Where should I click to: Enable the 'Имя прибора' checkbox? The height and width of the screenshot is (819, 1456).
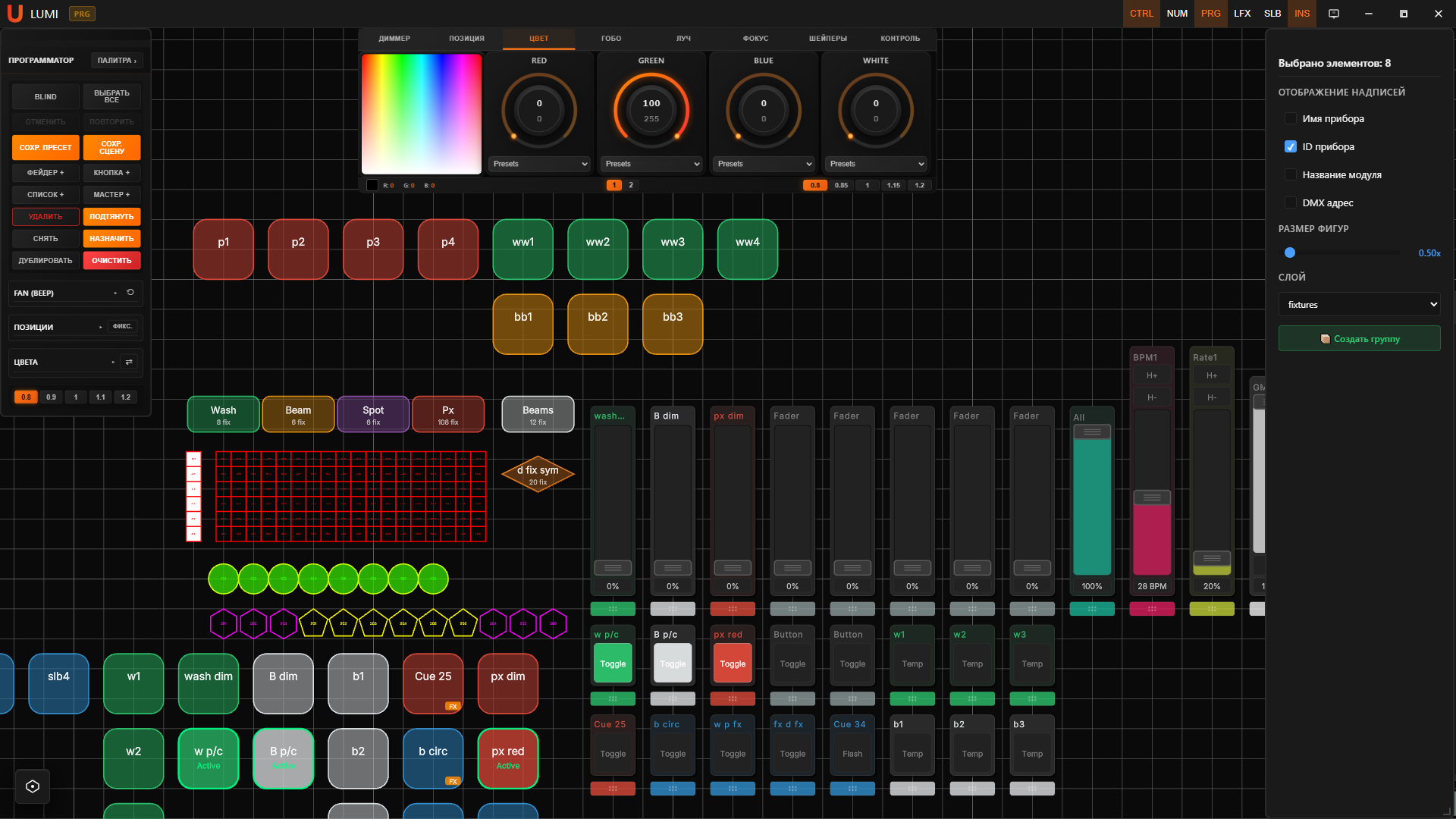click(x=1291, y=119)
